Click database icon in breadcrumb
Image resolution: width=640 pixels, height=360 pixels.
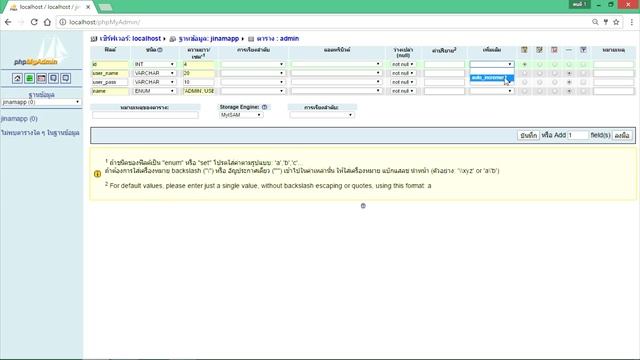[172, 39]
